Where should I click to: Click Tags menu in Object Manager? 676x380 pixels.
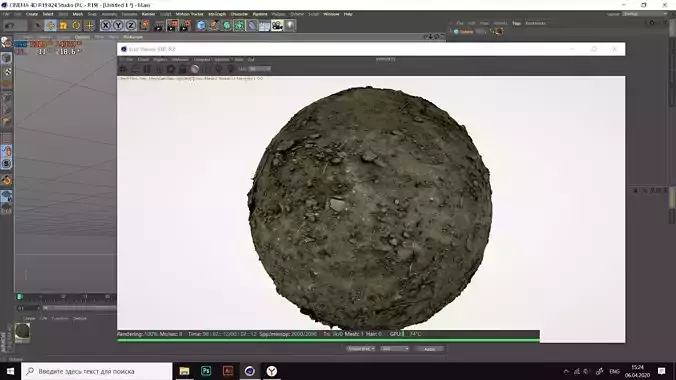pyautogui.click(x=516, y=23)
